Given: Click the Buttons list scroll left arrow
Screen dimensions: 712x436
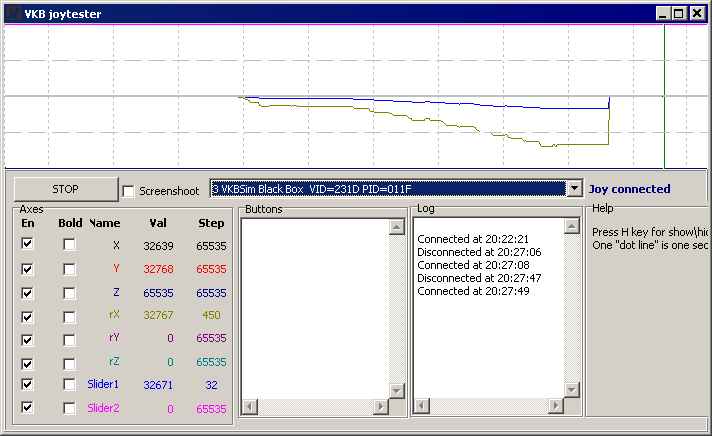Looking at the screenshot, I should [250, 406].
